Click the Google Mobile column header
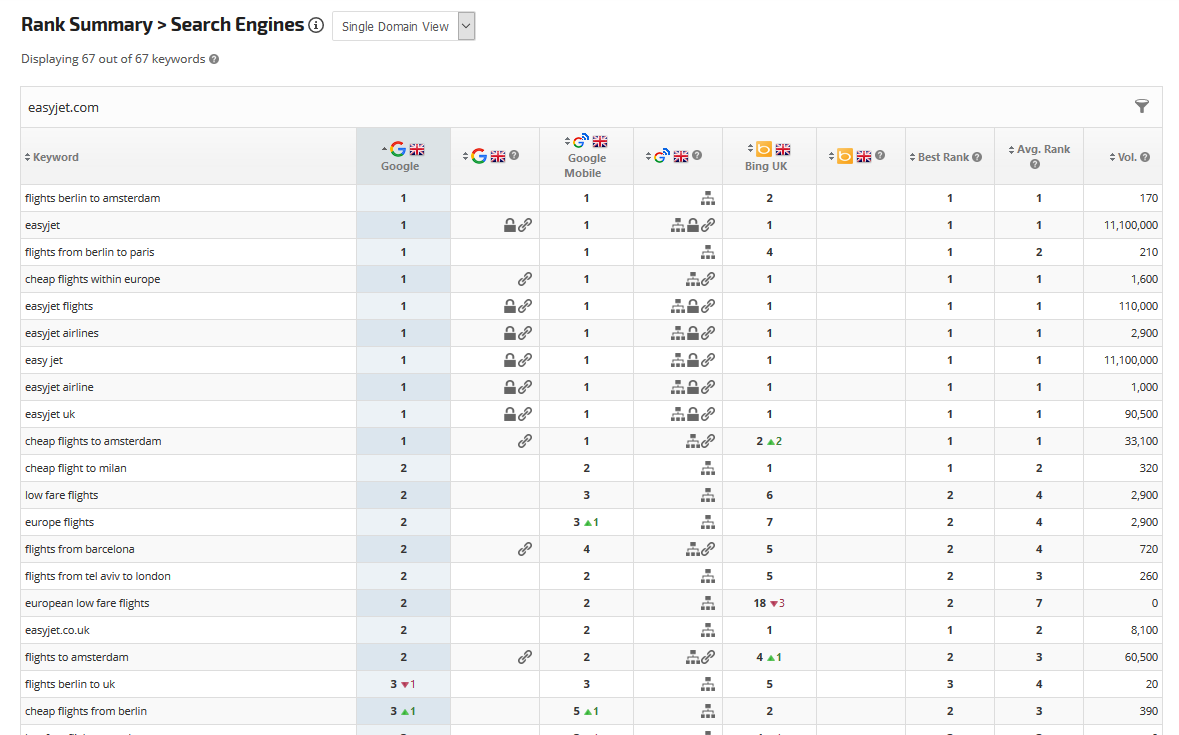 pyautogui.click(x=586, y=157)
